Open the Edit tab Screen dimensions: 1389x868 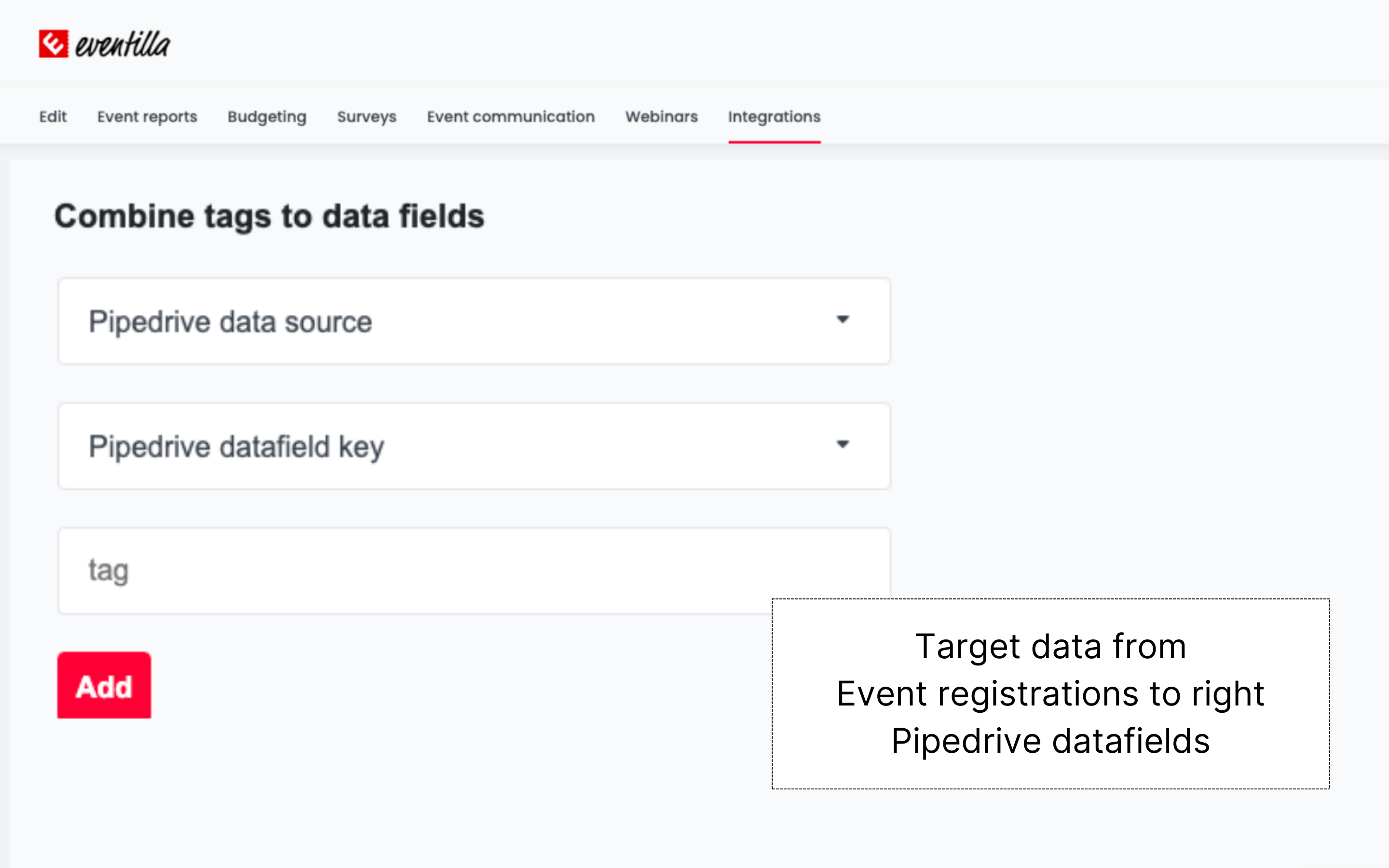[x=53, y=117]
